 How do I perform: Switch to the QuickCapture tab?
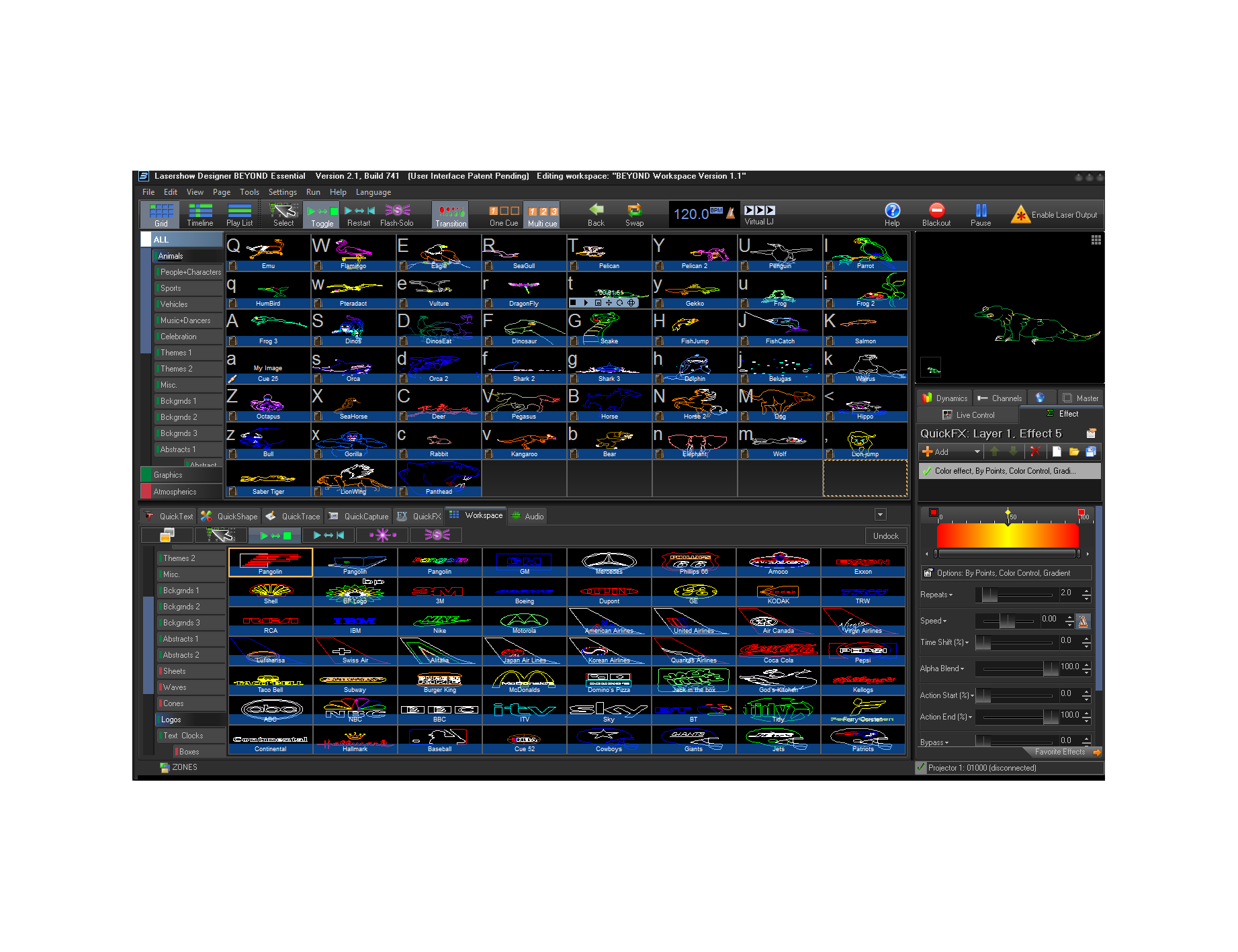pyautogui.click(x=358, y=516)
